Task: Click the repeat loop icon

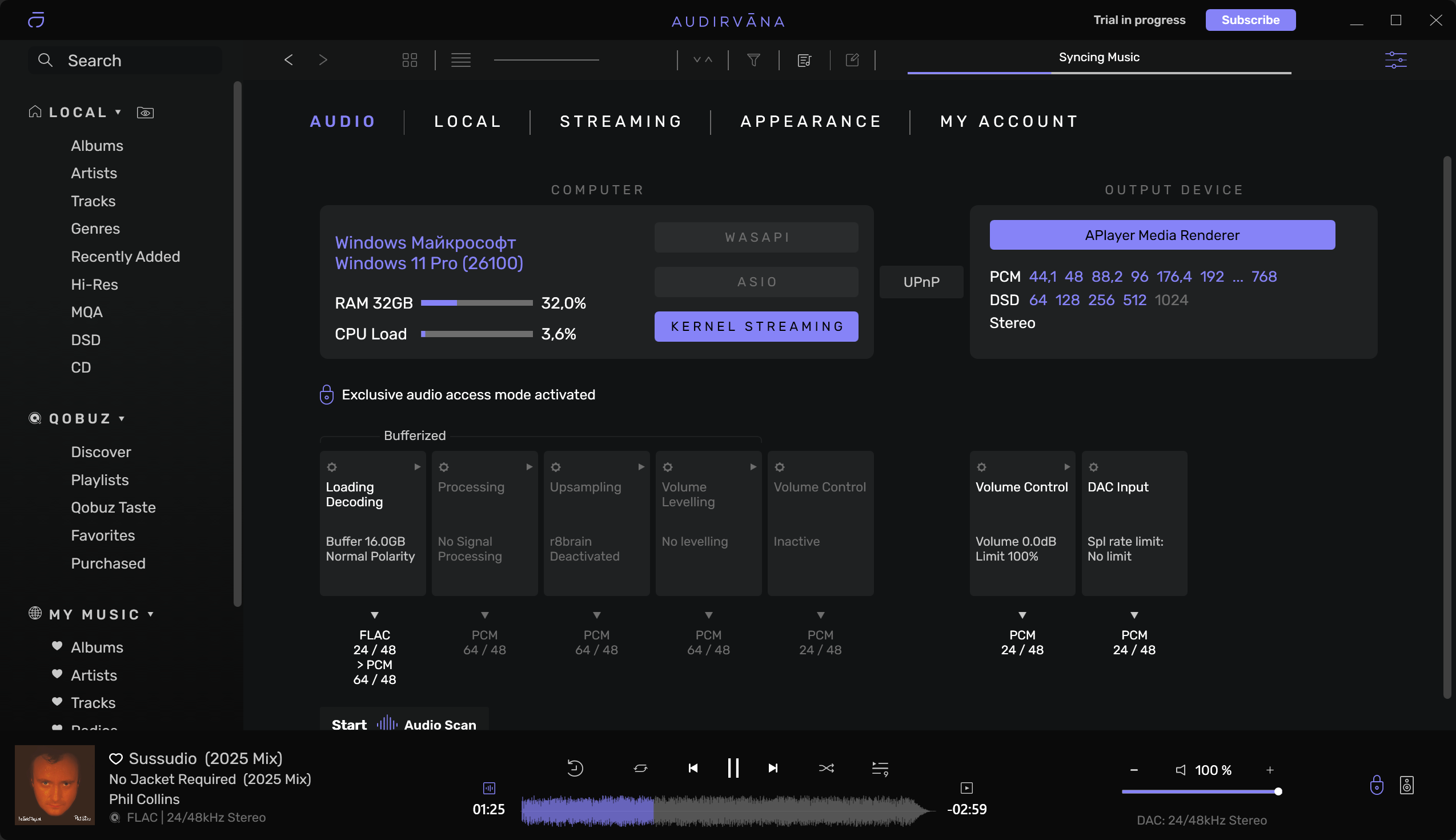Action: (x=640, y=768)
